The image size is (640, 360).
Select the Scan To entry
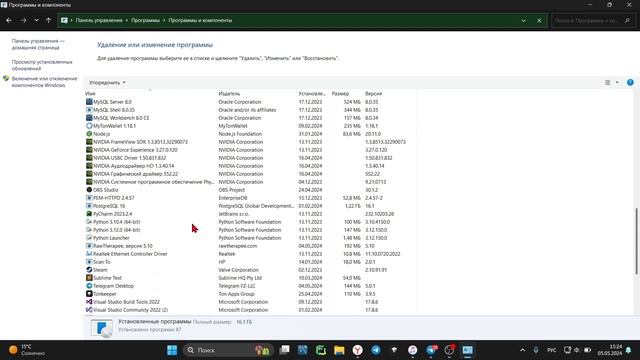[x=250, y=262]
